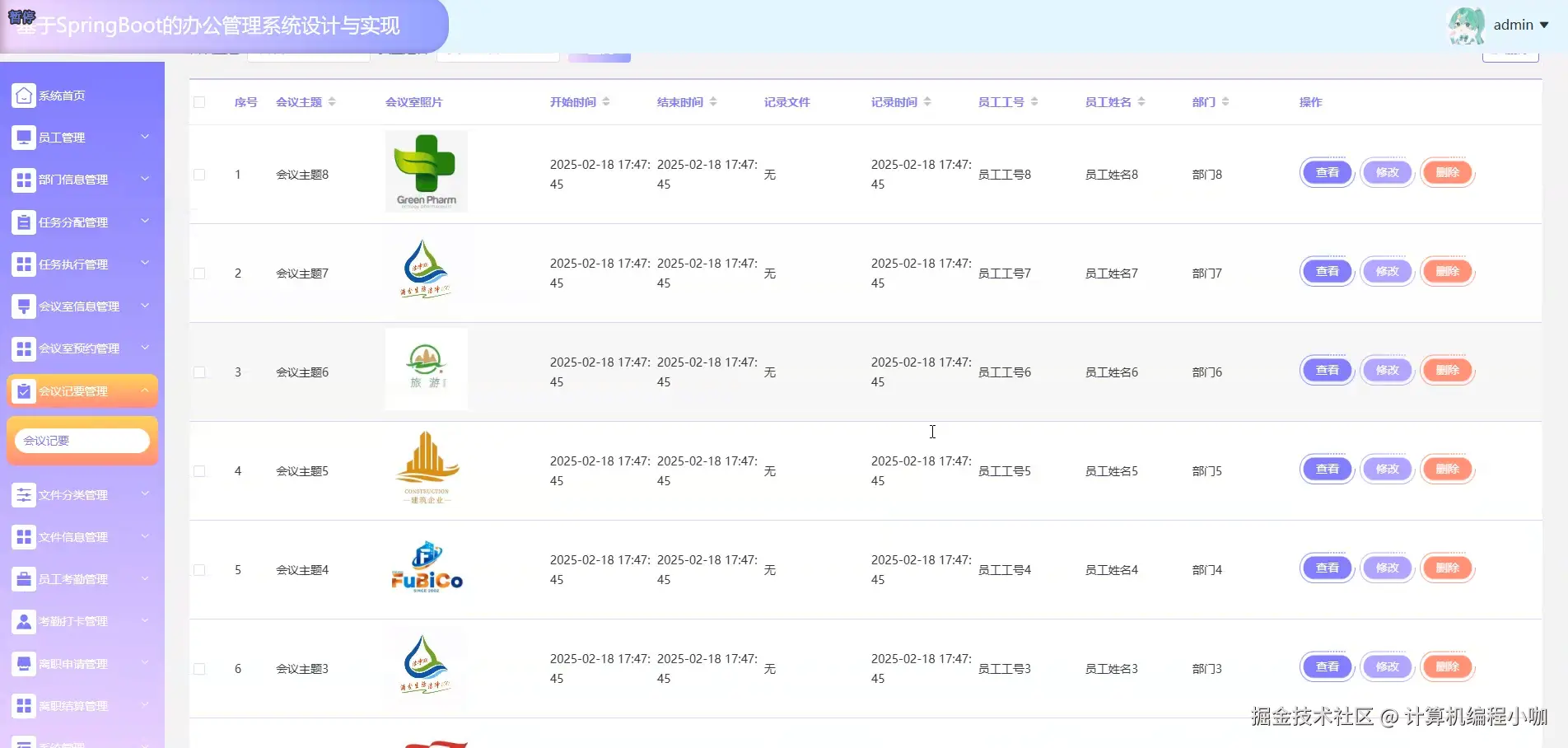Sort by 部门 column arrows

(1225, 102)
